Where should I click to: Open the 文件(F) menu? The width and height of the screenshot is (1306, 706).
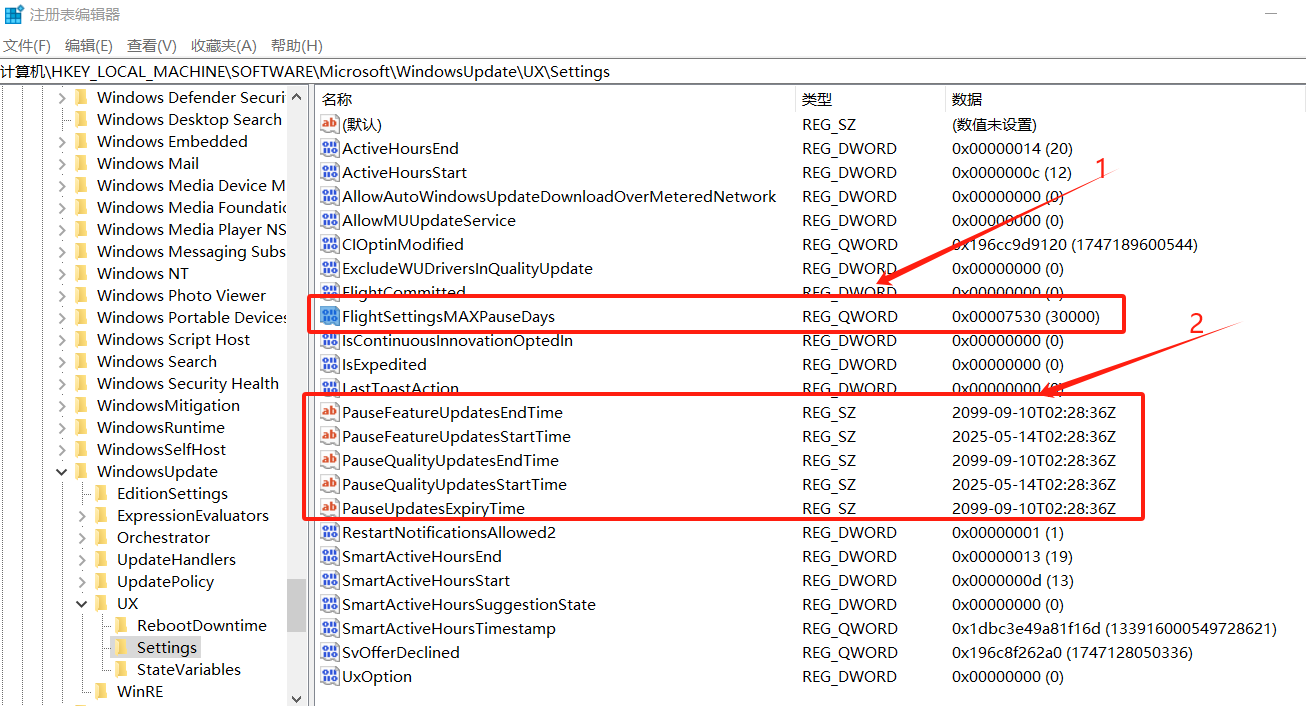(27, 46)
